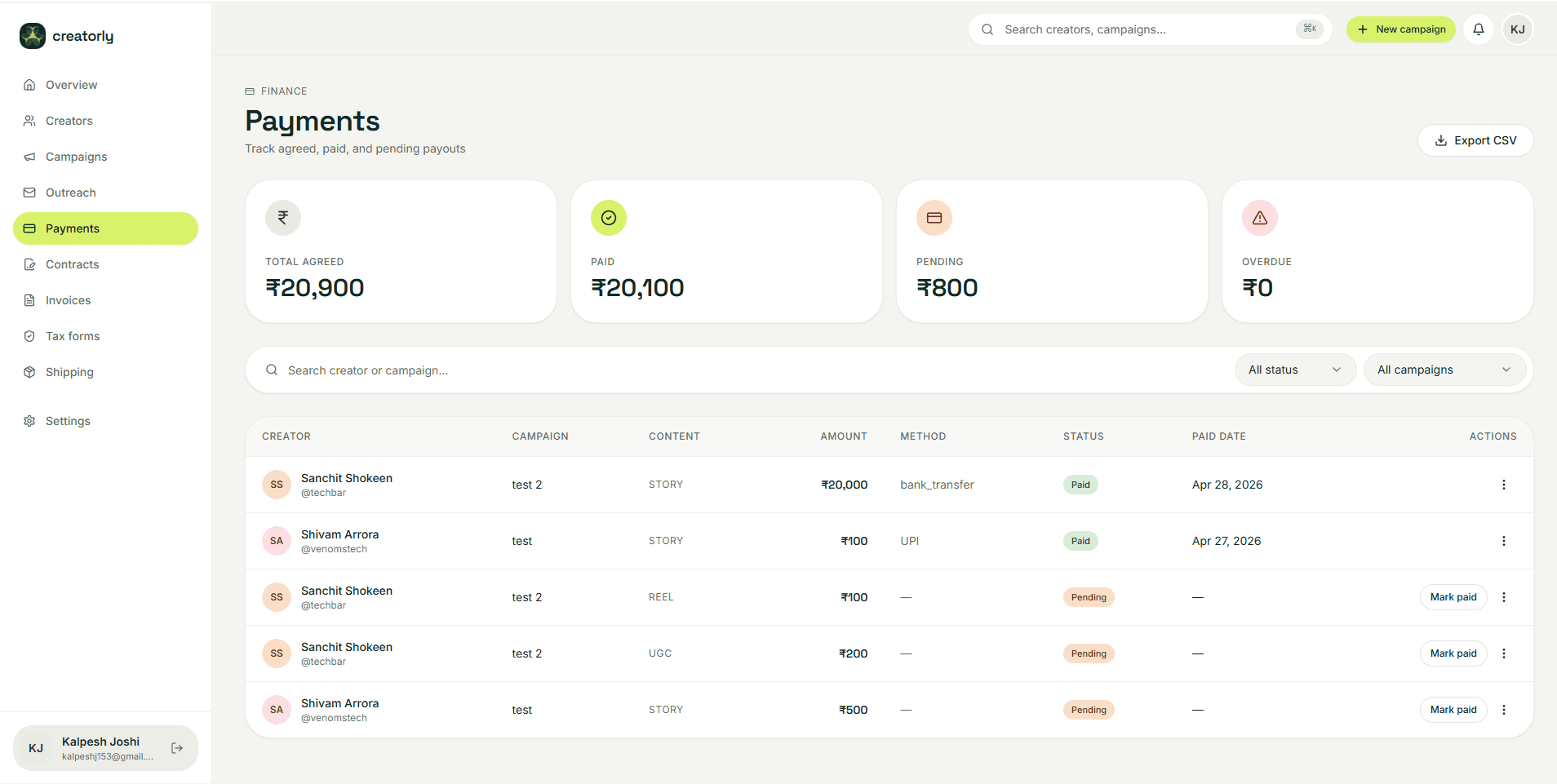
Task: Click the Paid badge for Apr 28, 2026
Action: [1080, 485]
